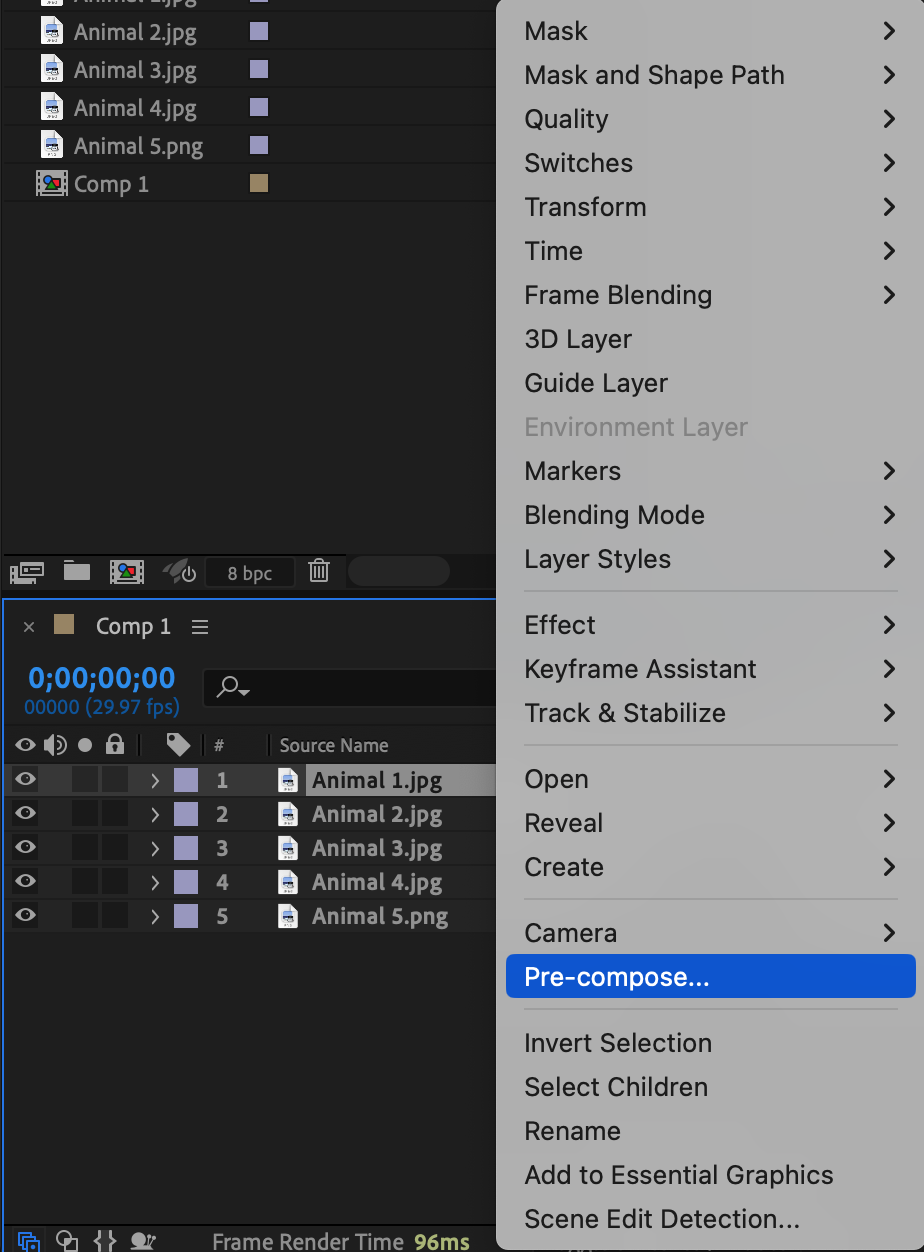The width and height of the screenshot is (924, 1252).
Task: Toggle the Render Time pane snail icon
Action: point(143,1241)
